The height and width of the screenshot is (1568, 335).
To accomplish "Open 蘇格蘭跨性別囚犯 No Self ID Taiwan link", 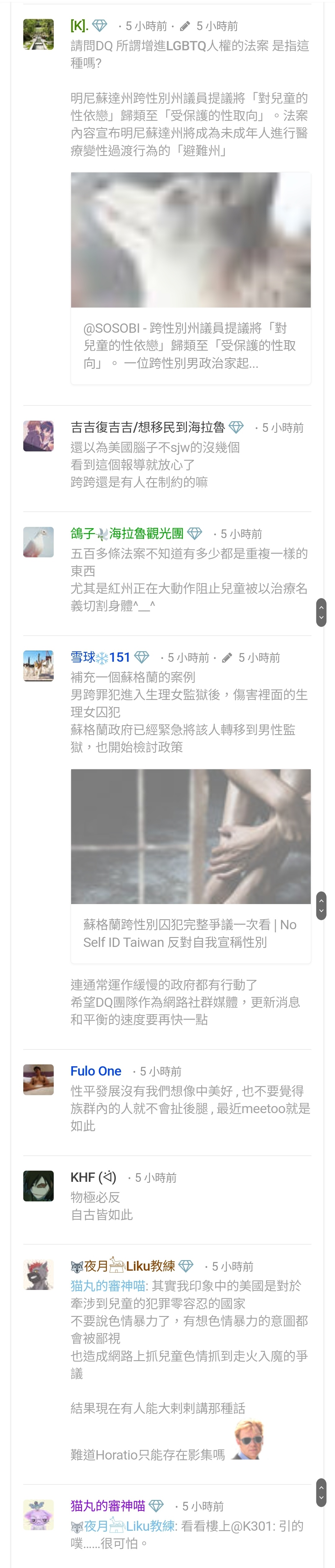I will [x=191, y=933].
